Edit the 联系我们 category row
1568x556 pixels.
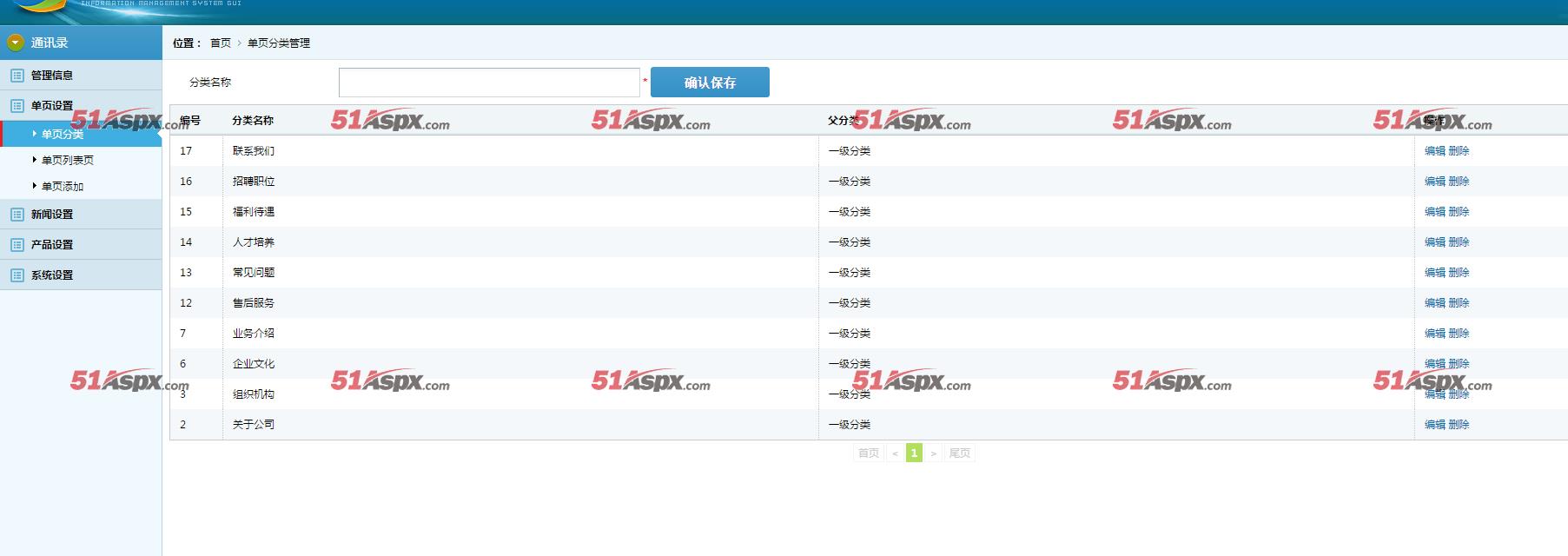[x=1434, y=151]
